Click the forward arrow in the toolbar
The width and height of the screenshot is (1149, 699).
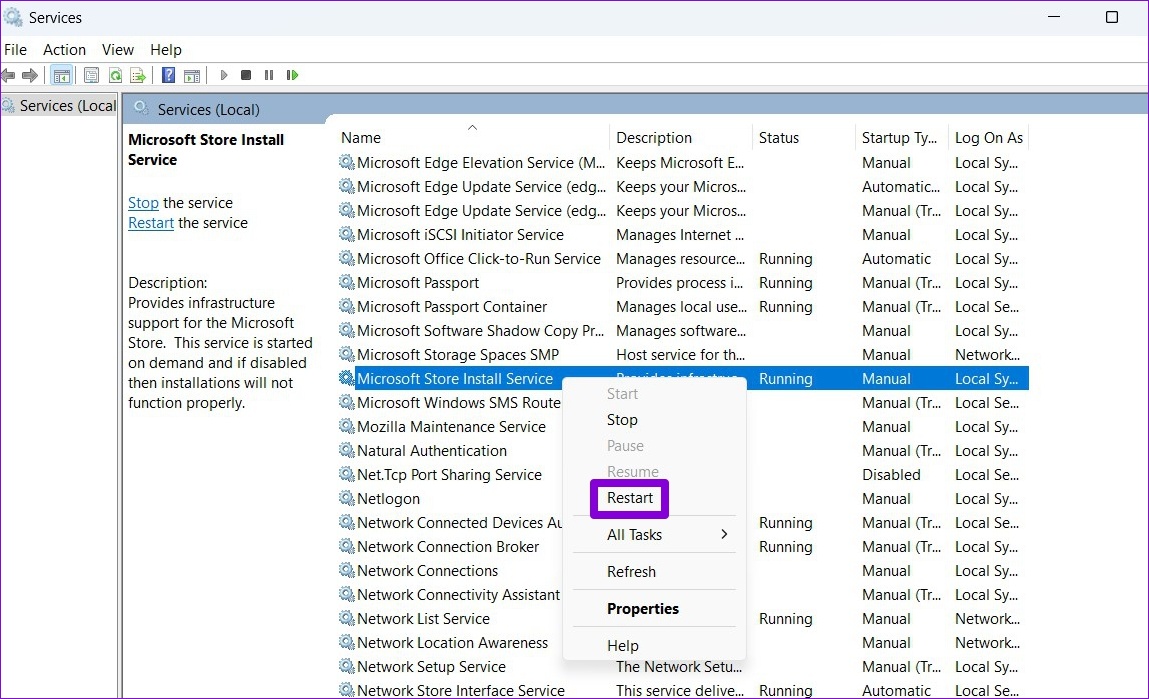pyautogui.click(x=30, y=75)
